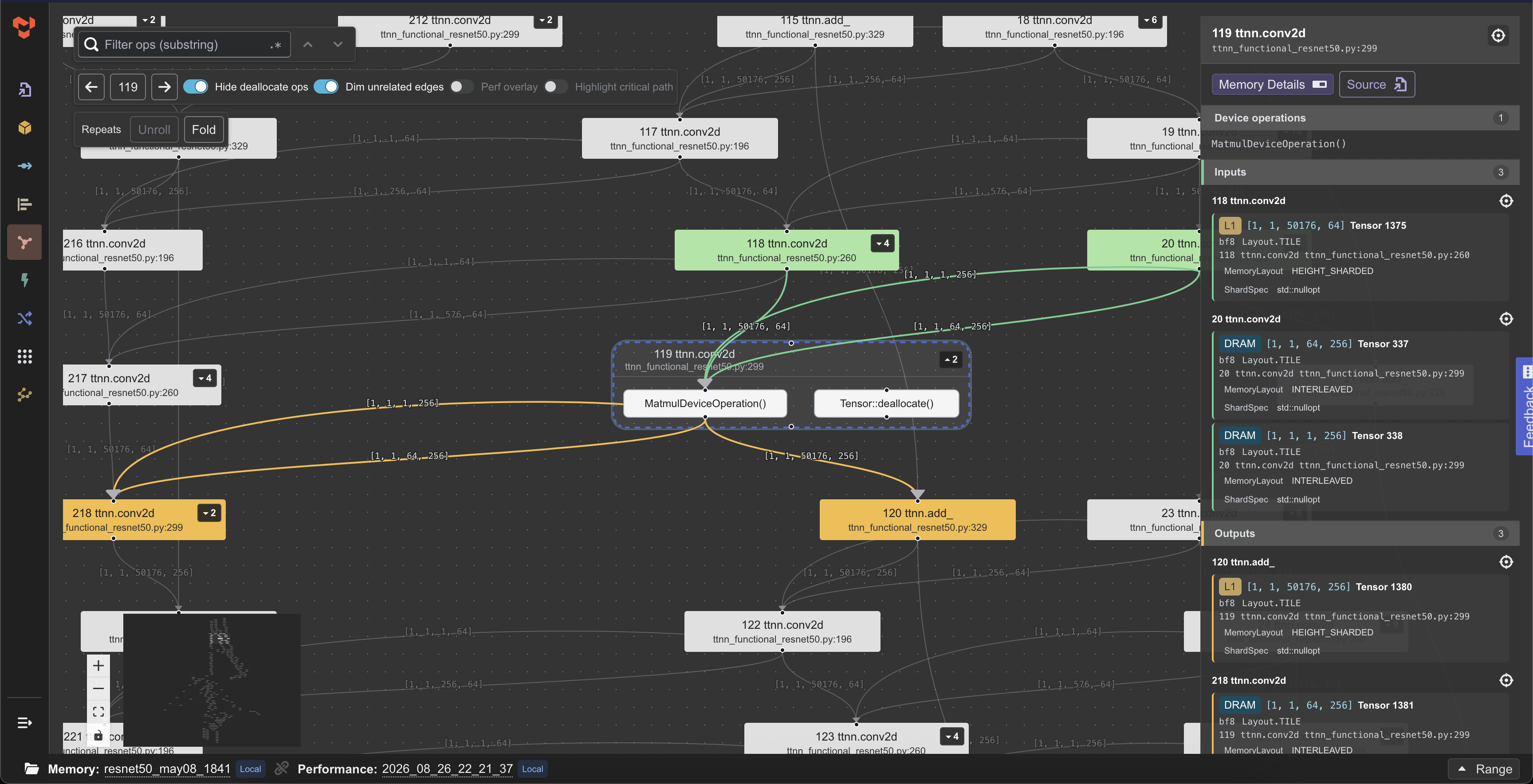Select Fold repeats option
This screenshot has width=1533, height=784.
(x=204, y=129)
